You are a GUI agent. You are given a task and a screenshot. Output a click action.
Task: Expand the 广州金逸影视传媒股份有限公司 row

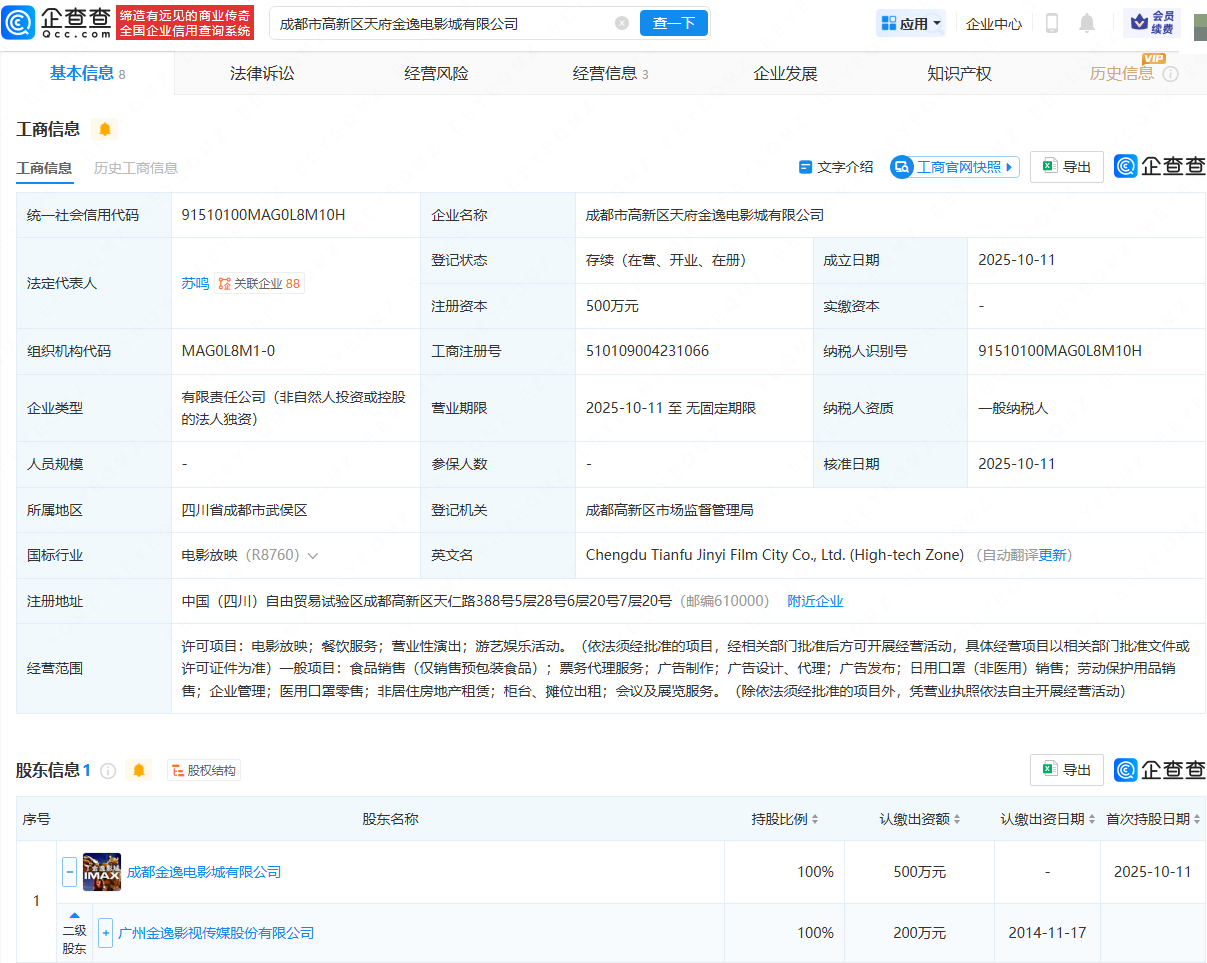[105, 933]
